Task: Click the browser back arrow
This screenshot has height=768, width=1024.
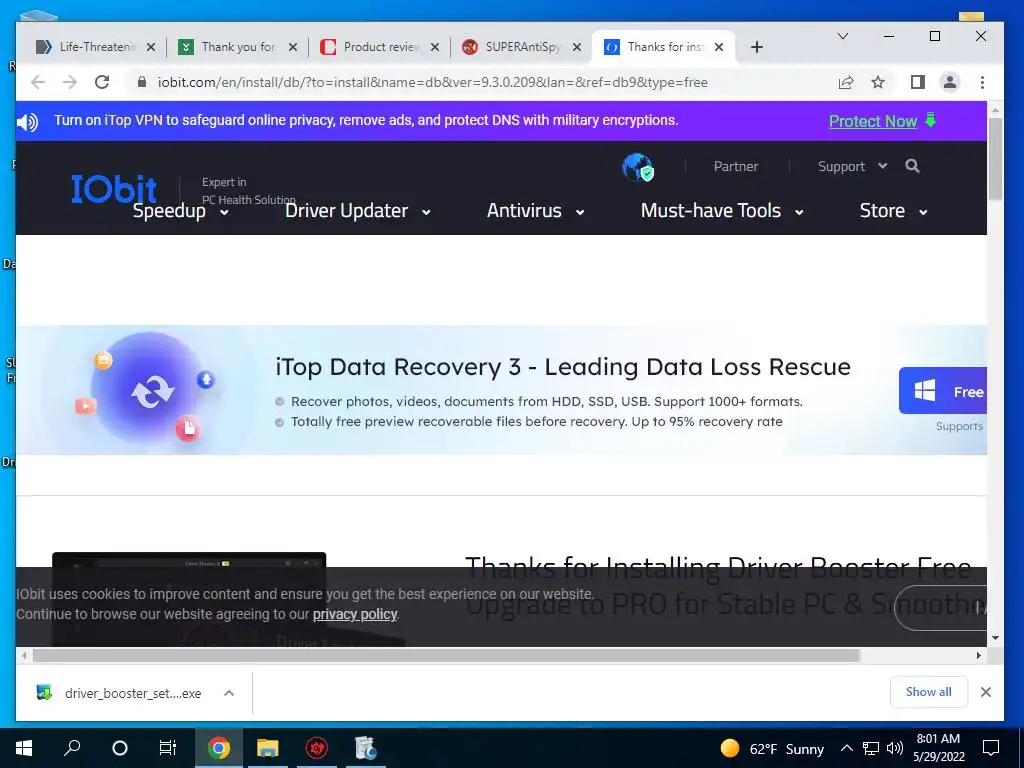Action: [x=38, y=82]
